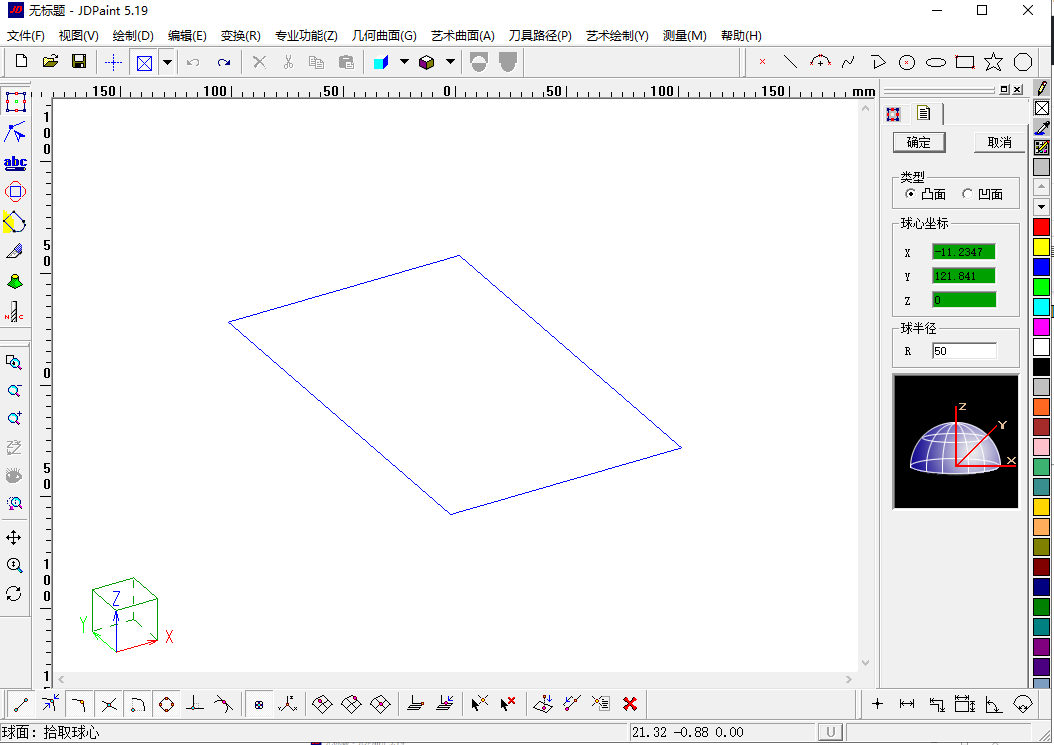Select the straight line drawing tool
This screenshot has width=1054, height=745.
click(x=790, y=63)
